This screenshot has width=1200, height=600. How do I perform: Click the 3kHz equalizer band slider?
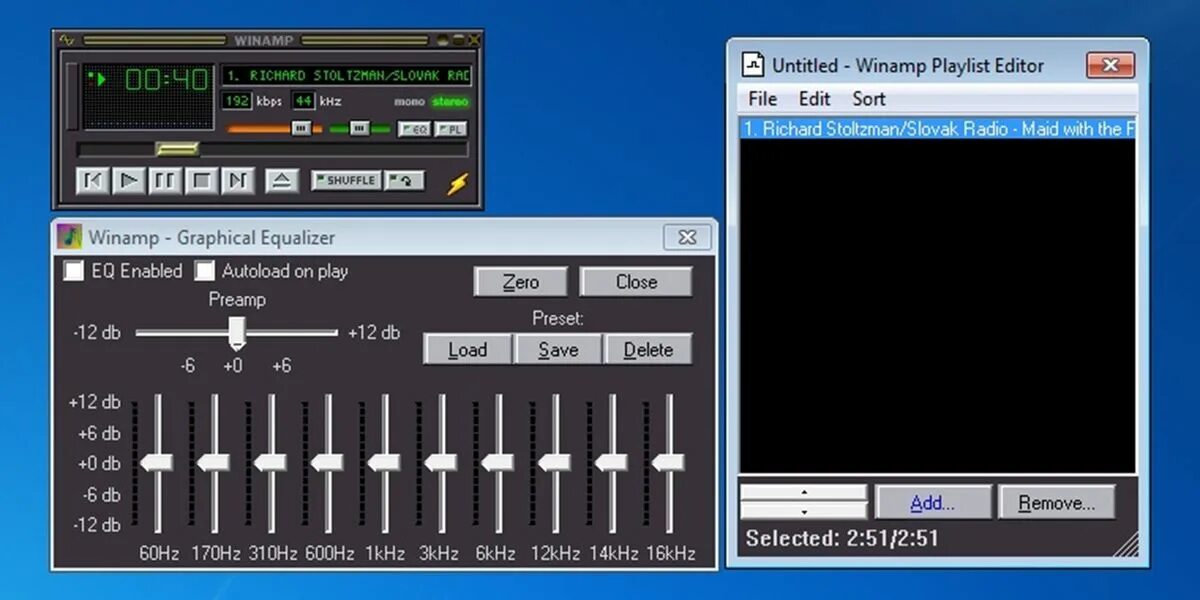[442, 464]
